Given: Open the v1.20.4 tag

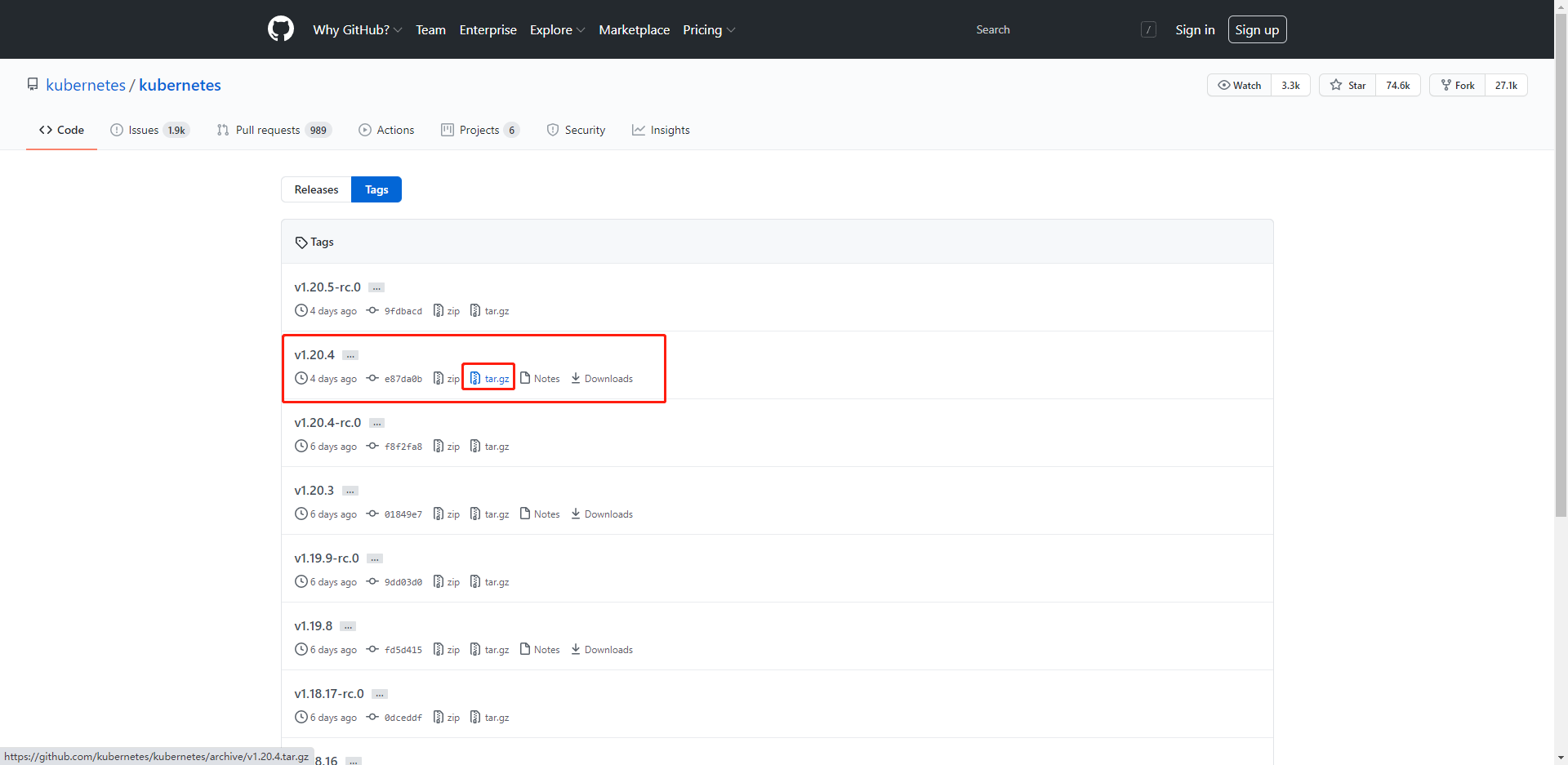Looking at the screenshot, I should click(x=314, y=355).
